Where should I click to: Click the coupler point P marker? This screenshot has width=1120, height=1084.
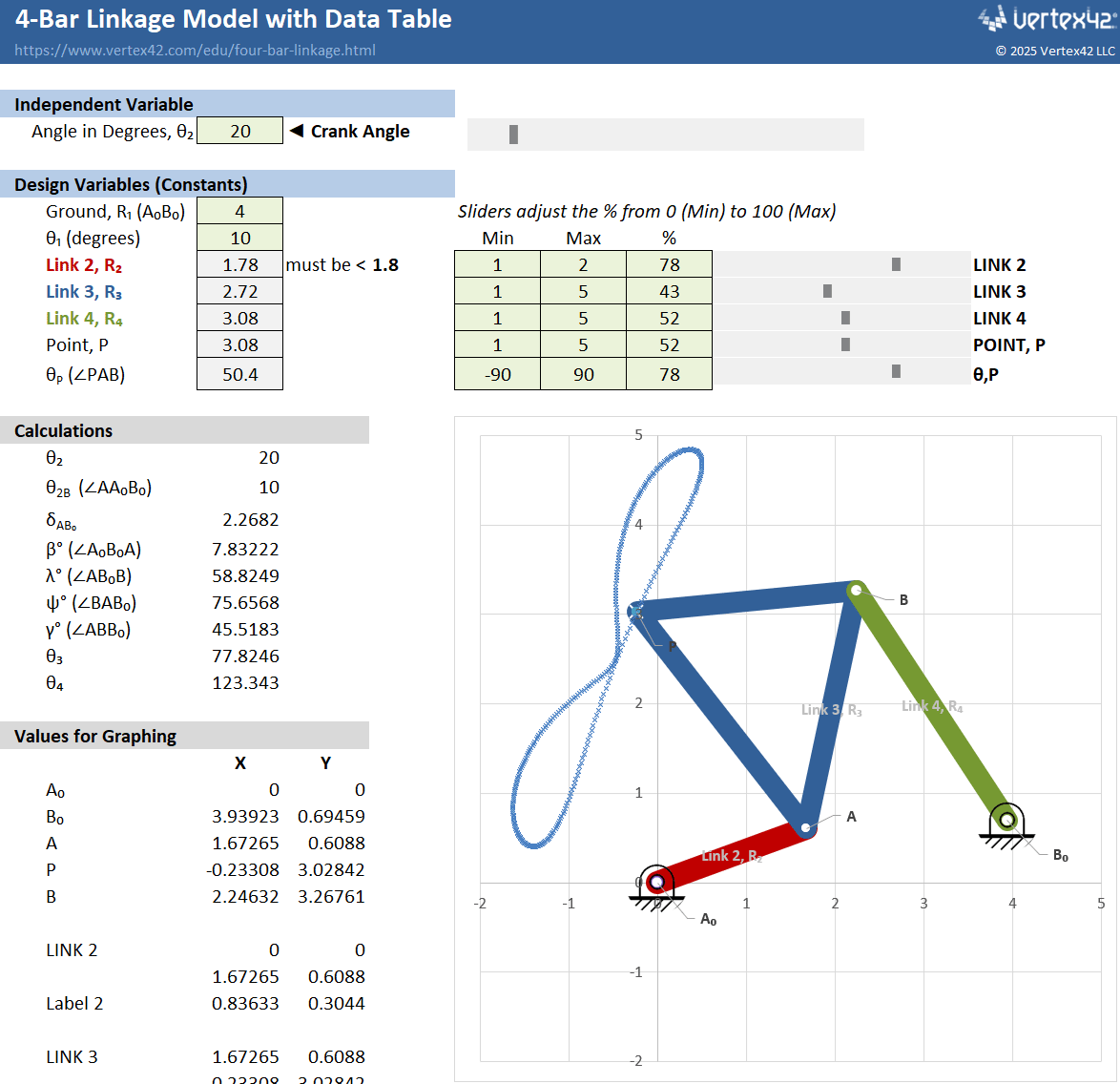pyautogui.click(x=636, y=611)
